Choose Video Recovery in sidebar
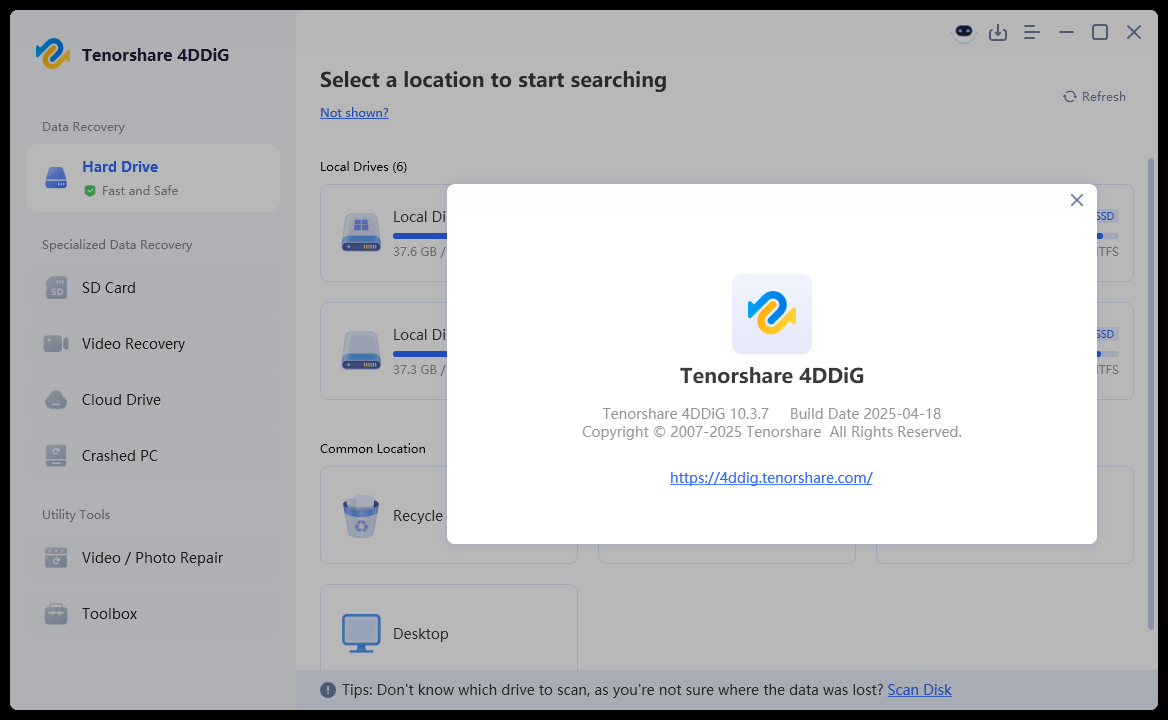 (153, 343)
